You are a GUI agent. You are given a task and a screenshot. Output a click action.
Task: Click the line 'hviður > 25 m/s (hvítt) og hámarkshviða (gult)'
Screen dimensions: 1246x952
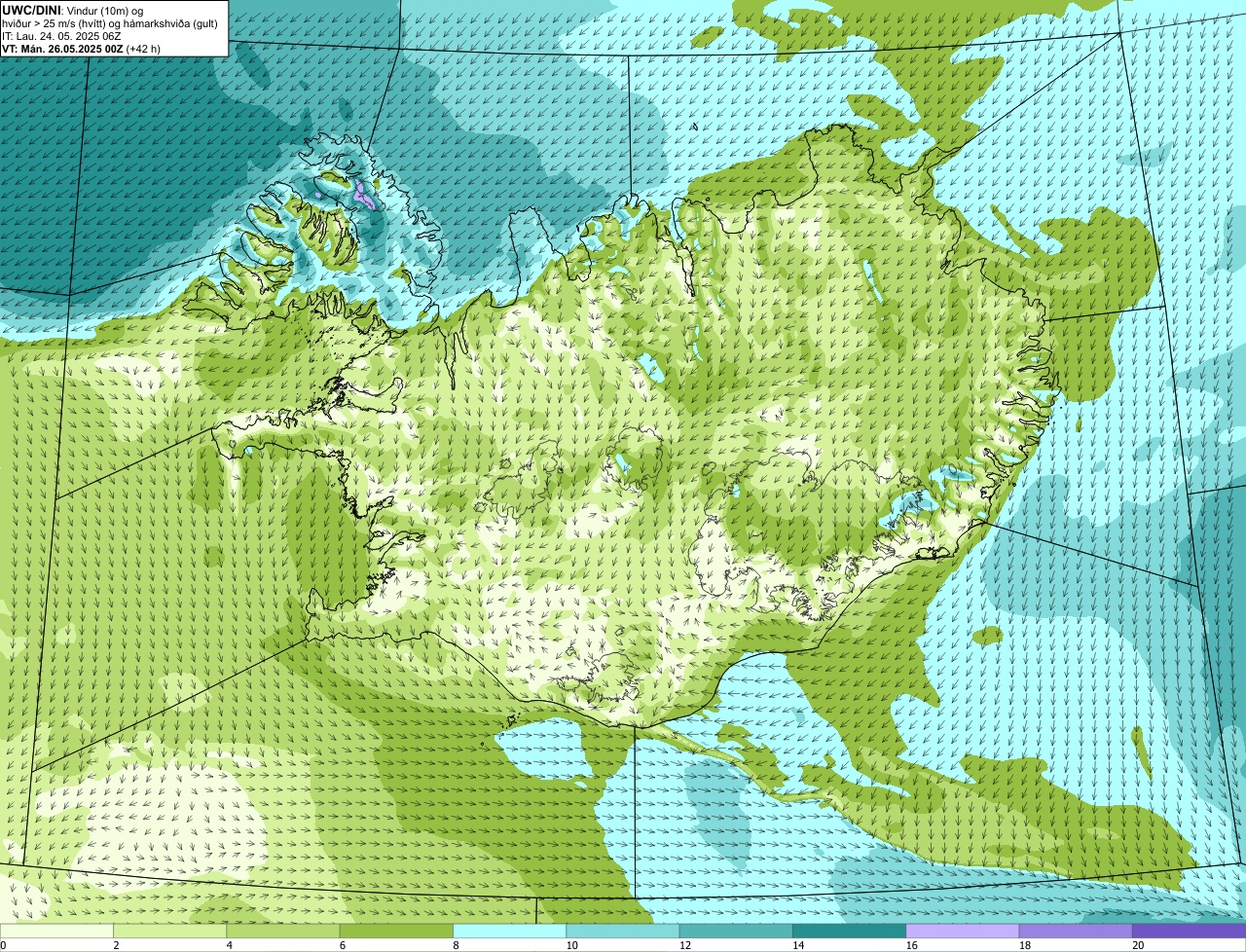pyautogui.click(x=110, y=23)
